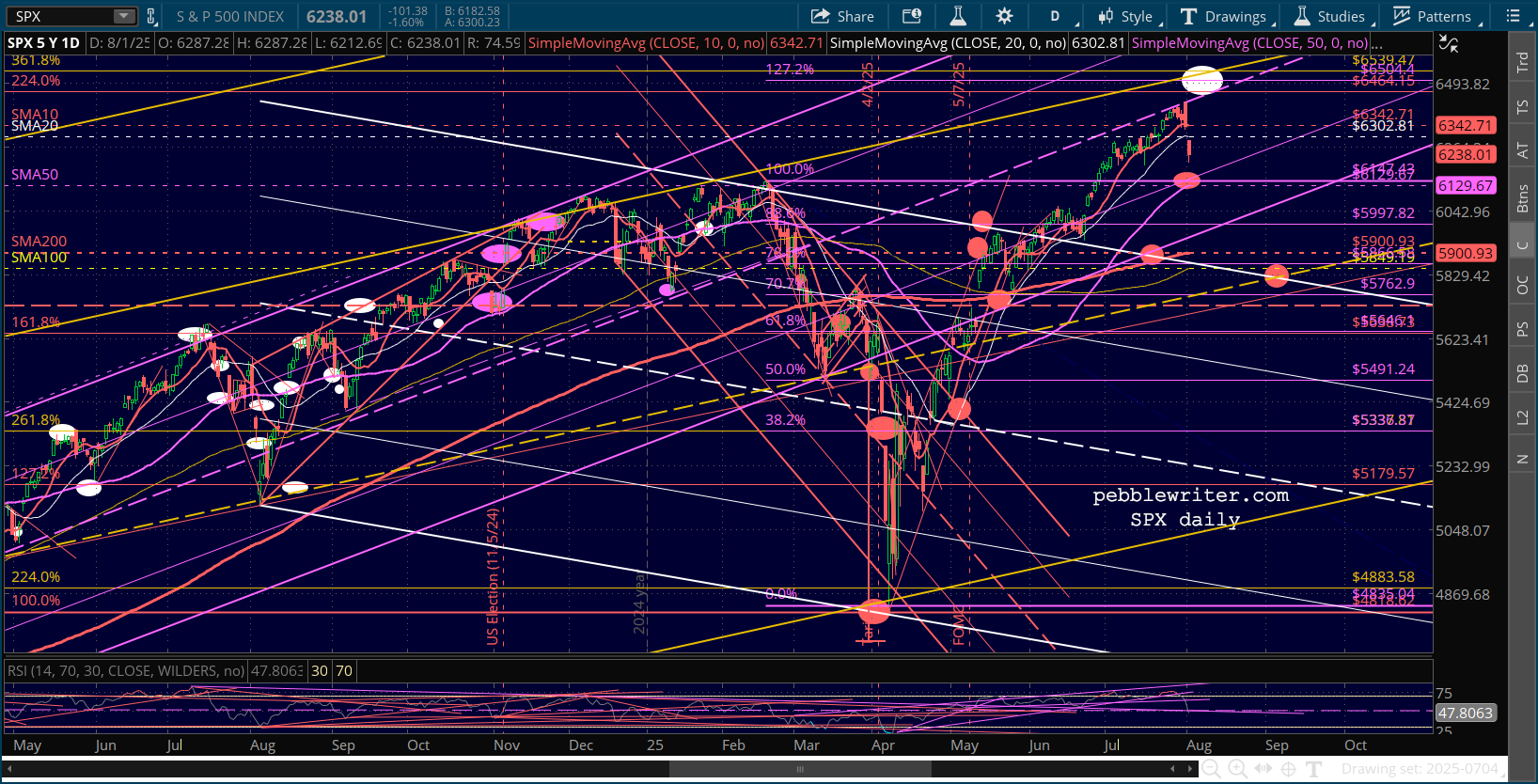
Task: Click the info card icon beside Share
Action: pos(911,16)
